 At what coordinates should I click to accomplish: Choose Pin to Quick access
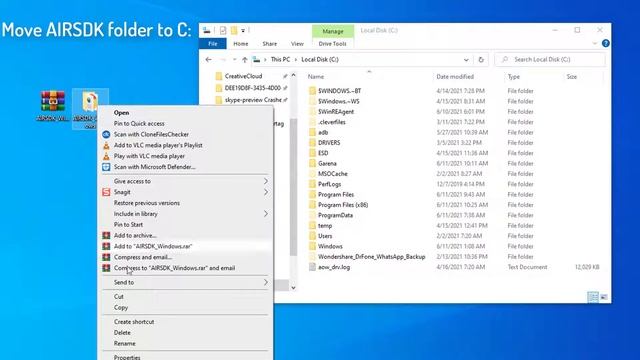pos(139,123)
